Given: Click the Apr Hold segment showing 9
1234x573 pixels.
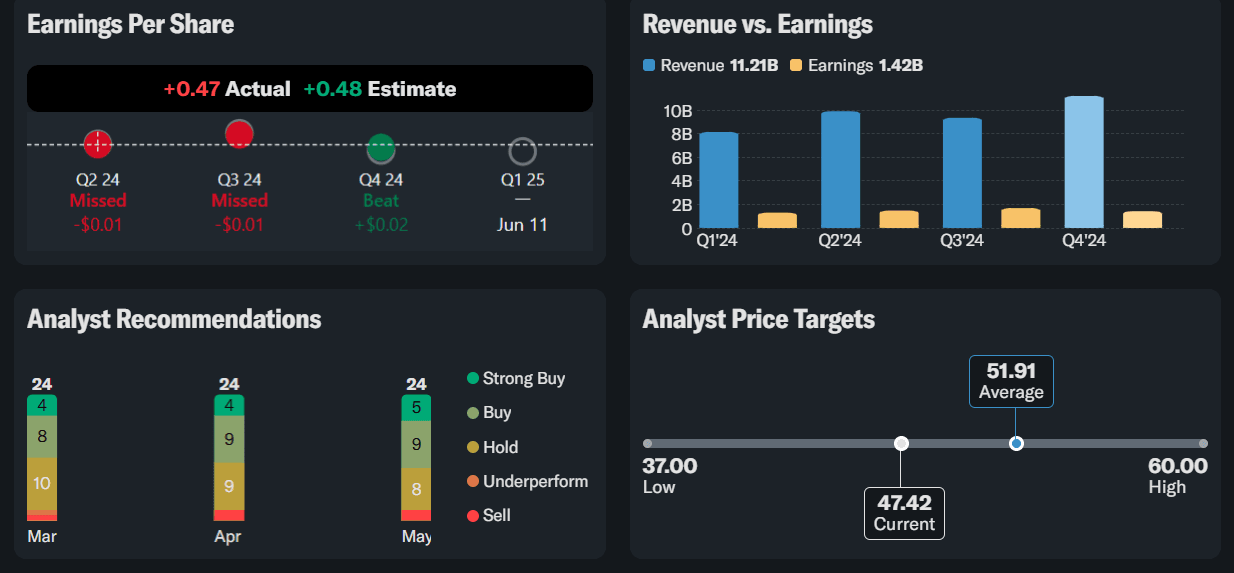Looking at the screenshot, I should (x=229, y=486).
